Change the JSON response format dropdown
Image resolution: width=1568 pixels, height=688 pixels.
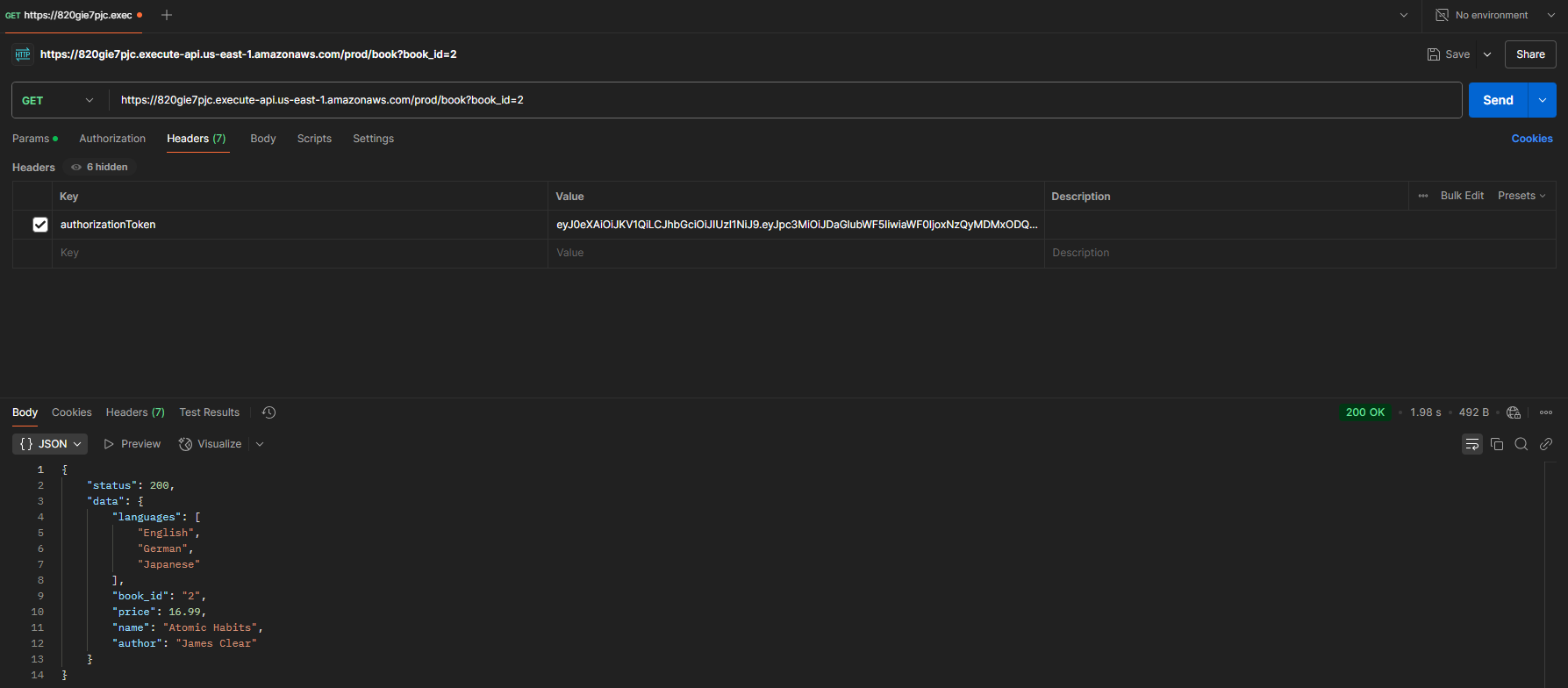coord(50,444)
